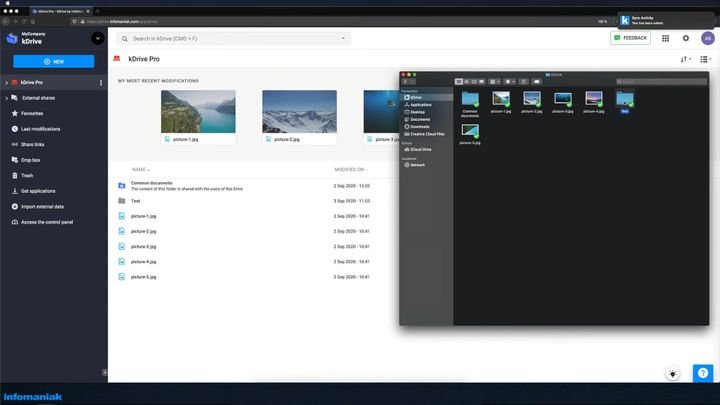The width and height of the screenshot is (720, 405).
Task: Toggle the sort order button
Action: (685, 60)
